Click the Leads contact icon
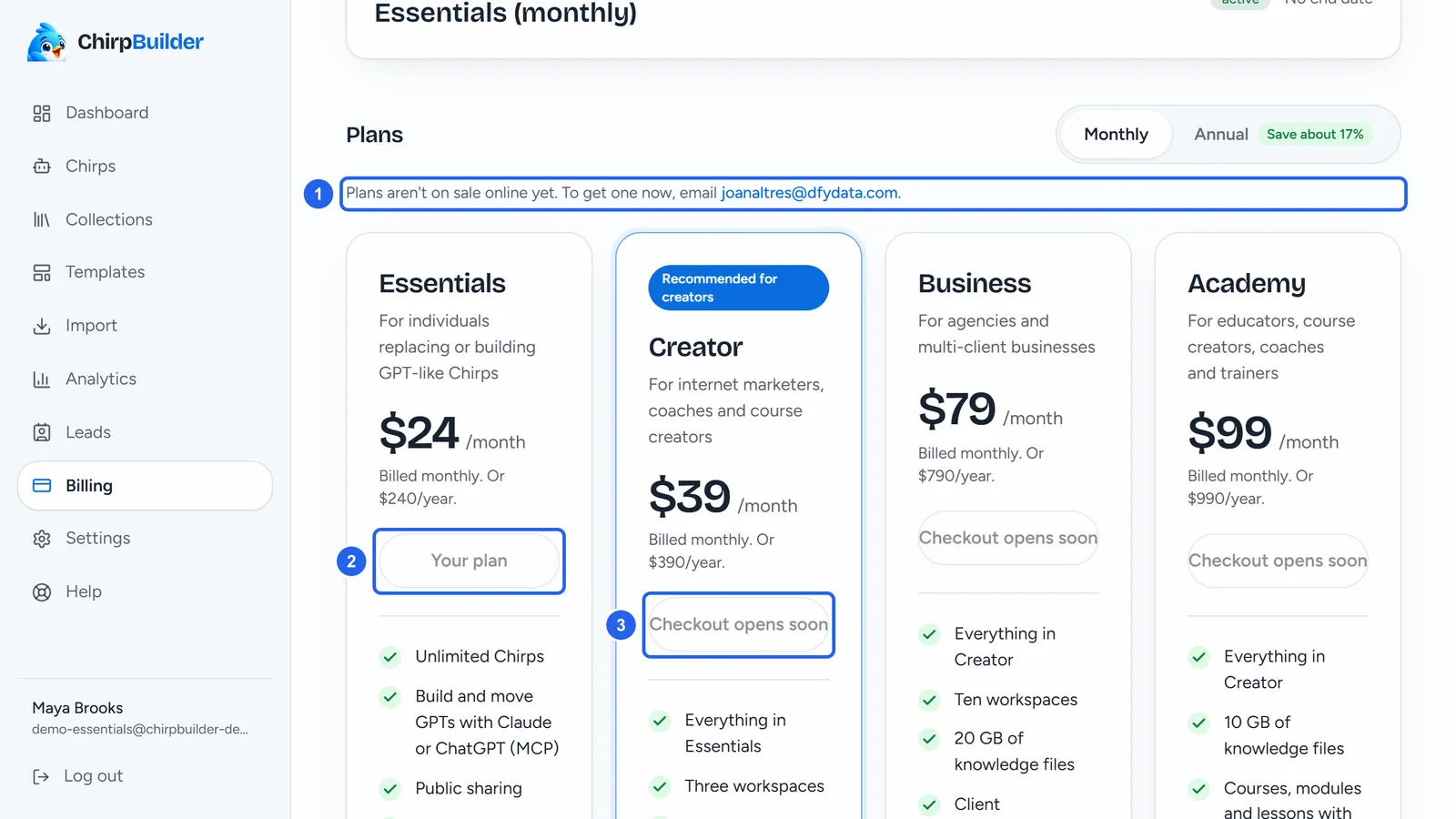1456x819 pixels. coord(42,432)
